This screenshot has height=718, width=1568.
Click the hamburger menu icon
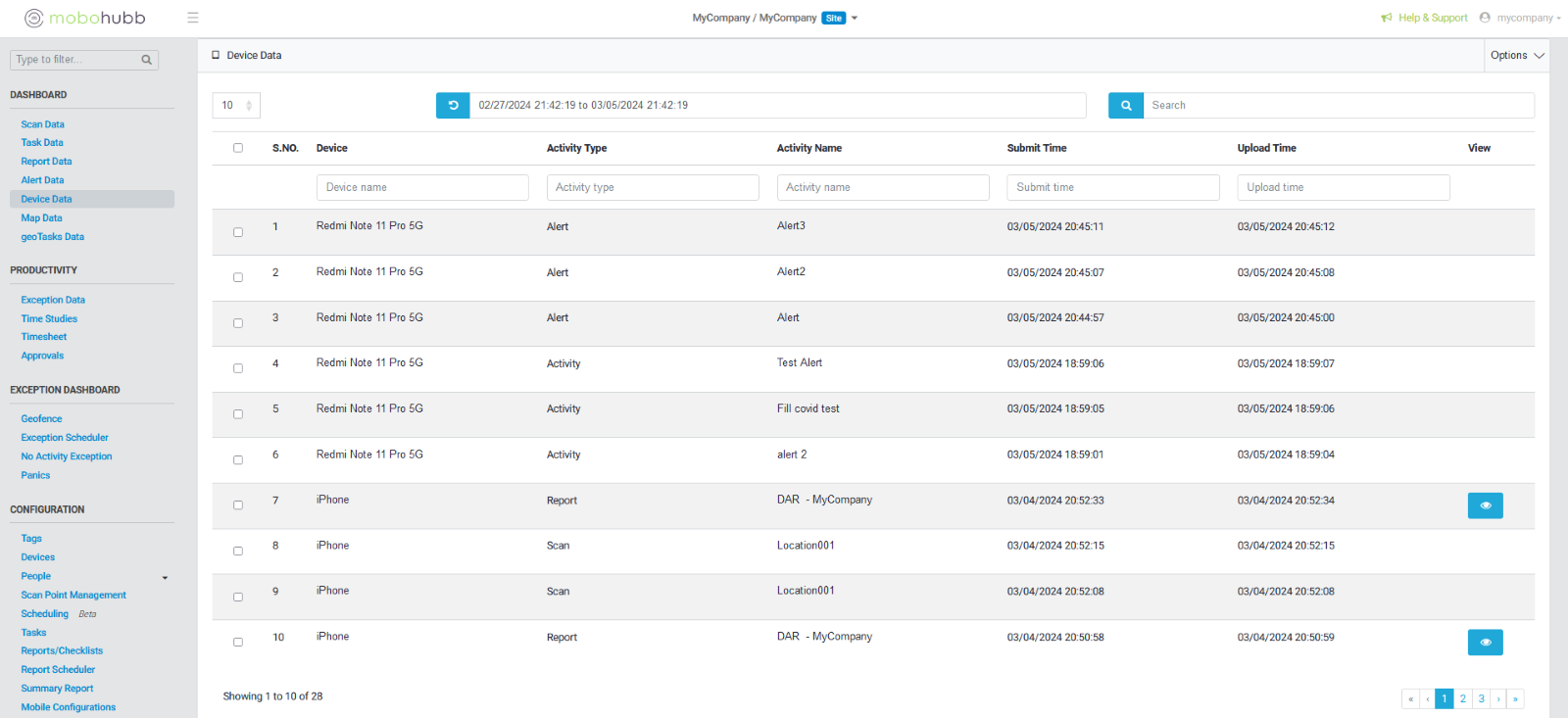pyautogui.click(x=193, y=18)
